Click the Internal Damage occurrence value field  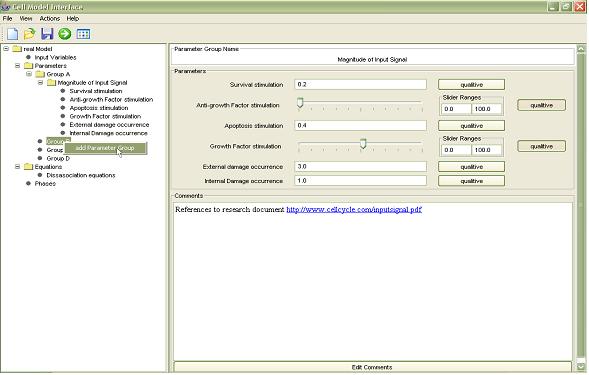coord(361,181)
